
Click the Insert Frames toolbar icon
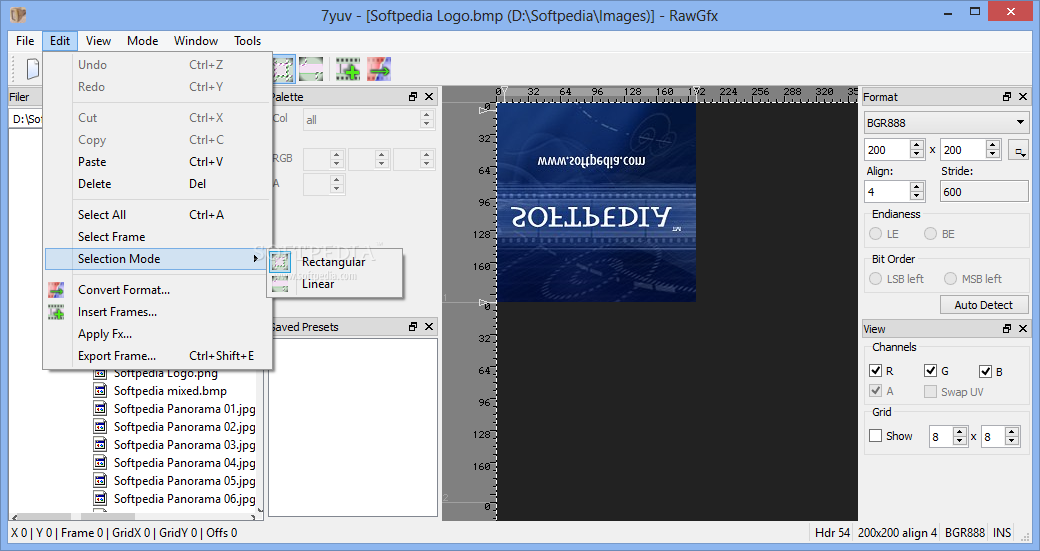[x=348, y=69]
